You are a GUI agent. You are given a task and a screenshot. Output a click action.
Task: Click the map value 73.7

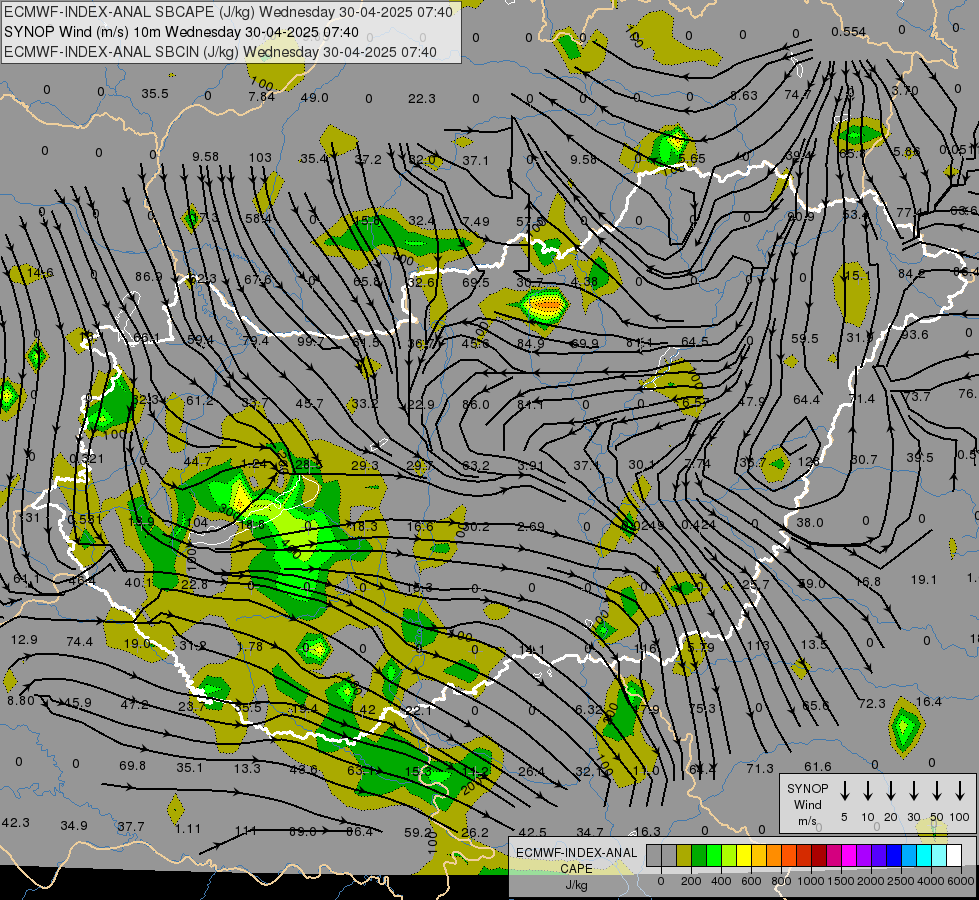click(x=917, y=396)
